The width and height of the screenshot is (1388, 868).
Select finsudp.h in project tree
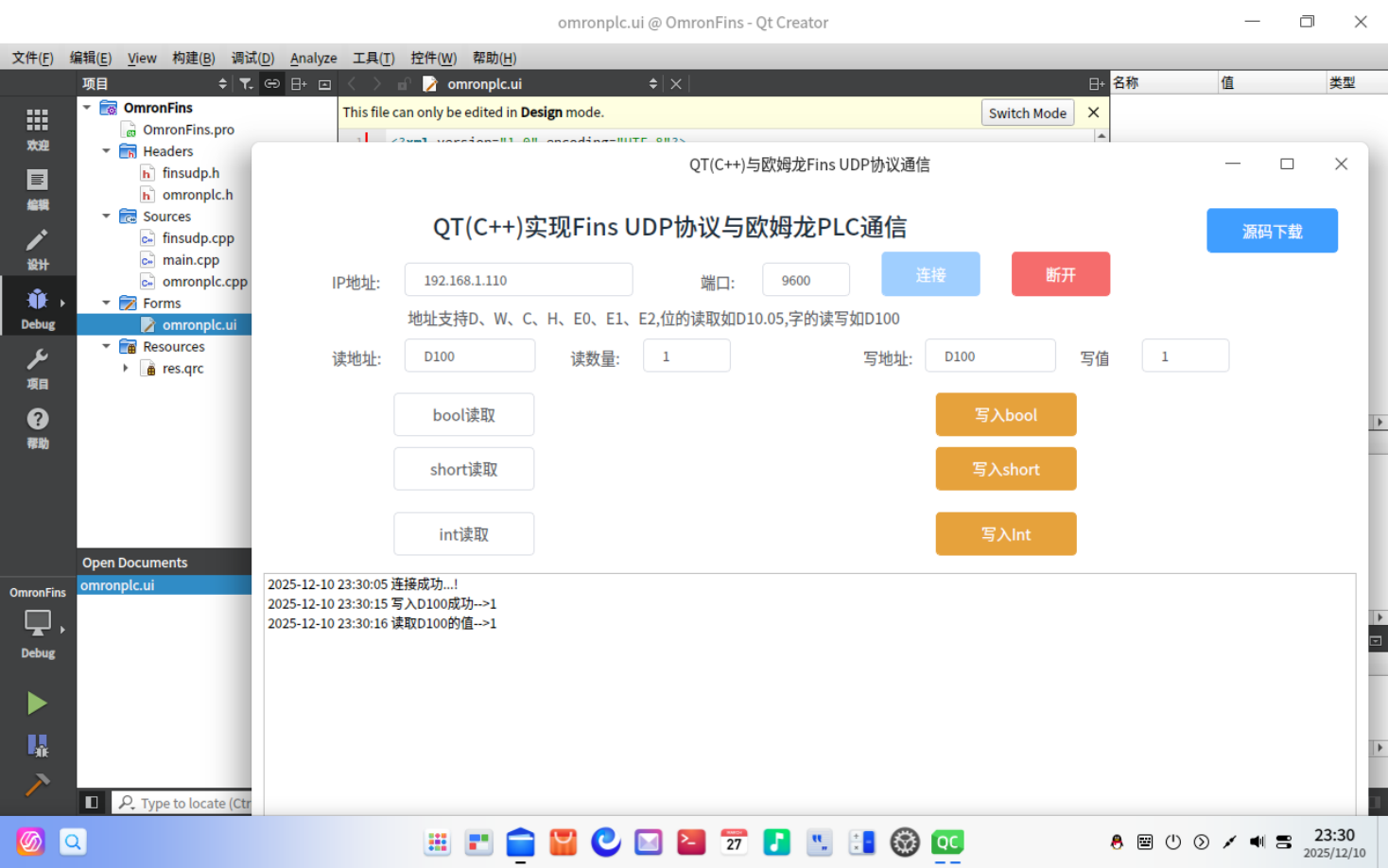pos(190,173)
